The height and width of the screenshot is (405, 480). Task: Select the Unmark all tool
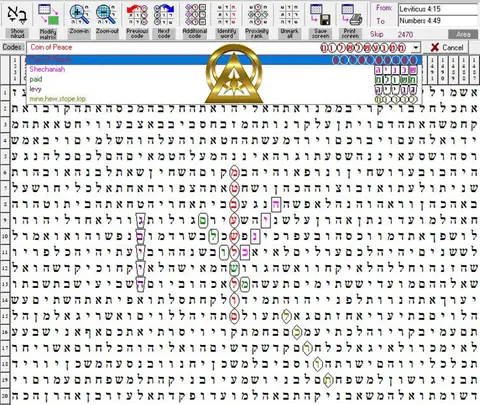click(x=289, y=14)
